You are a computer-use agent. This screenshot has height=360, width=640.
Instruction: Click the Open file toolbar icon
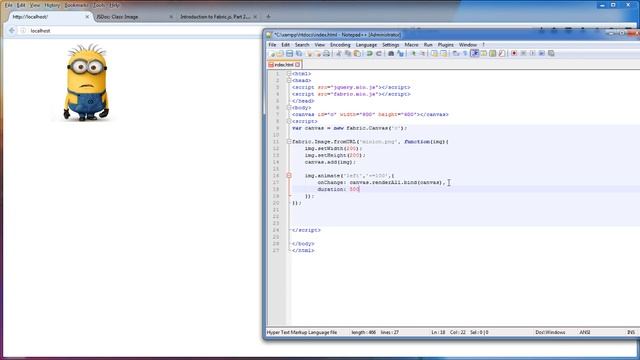click(x=280, y=53)
